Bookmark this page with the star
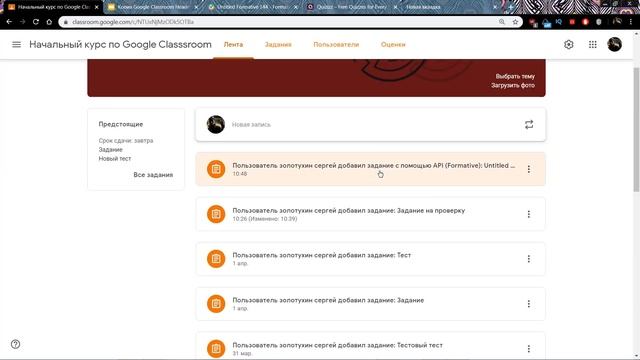 515,22
